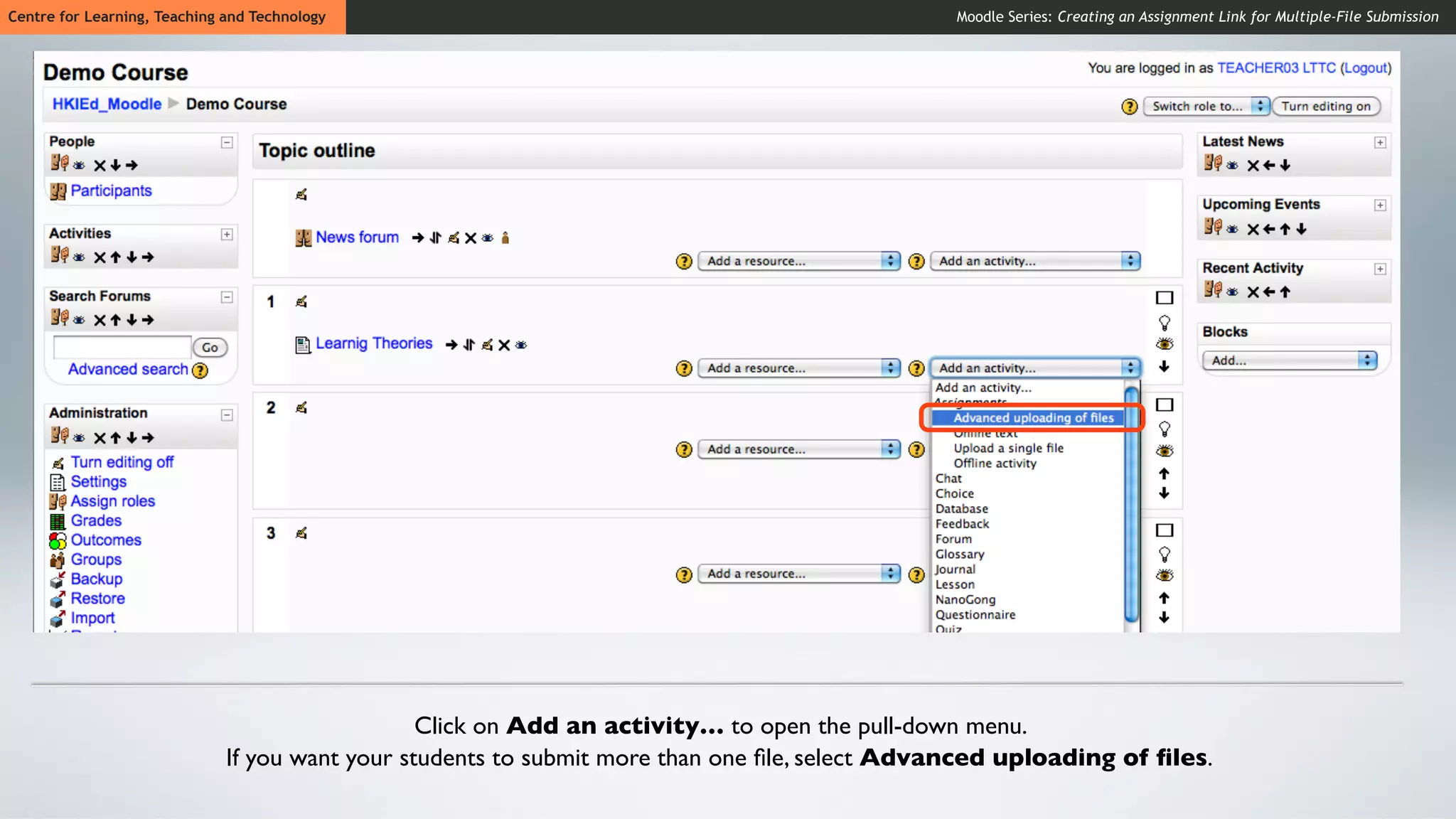Hide topic 2 with eye icon
Image resolution: width=1456 pixels, height=819 pixels.
click(1165, 451)
